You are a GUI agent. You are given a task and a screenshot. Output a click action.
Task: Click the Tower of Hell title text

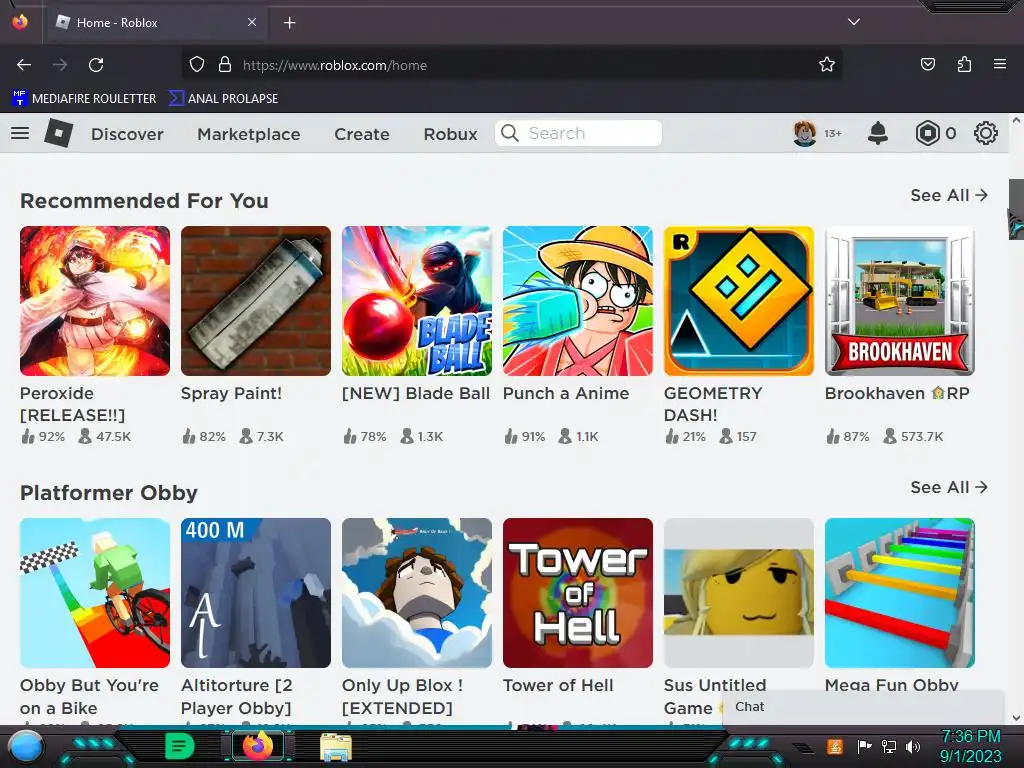[558, 685]
